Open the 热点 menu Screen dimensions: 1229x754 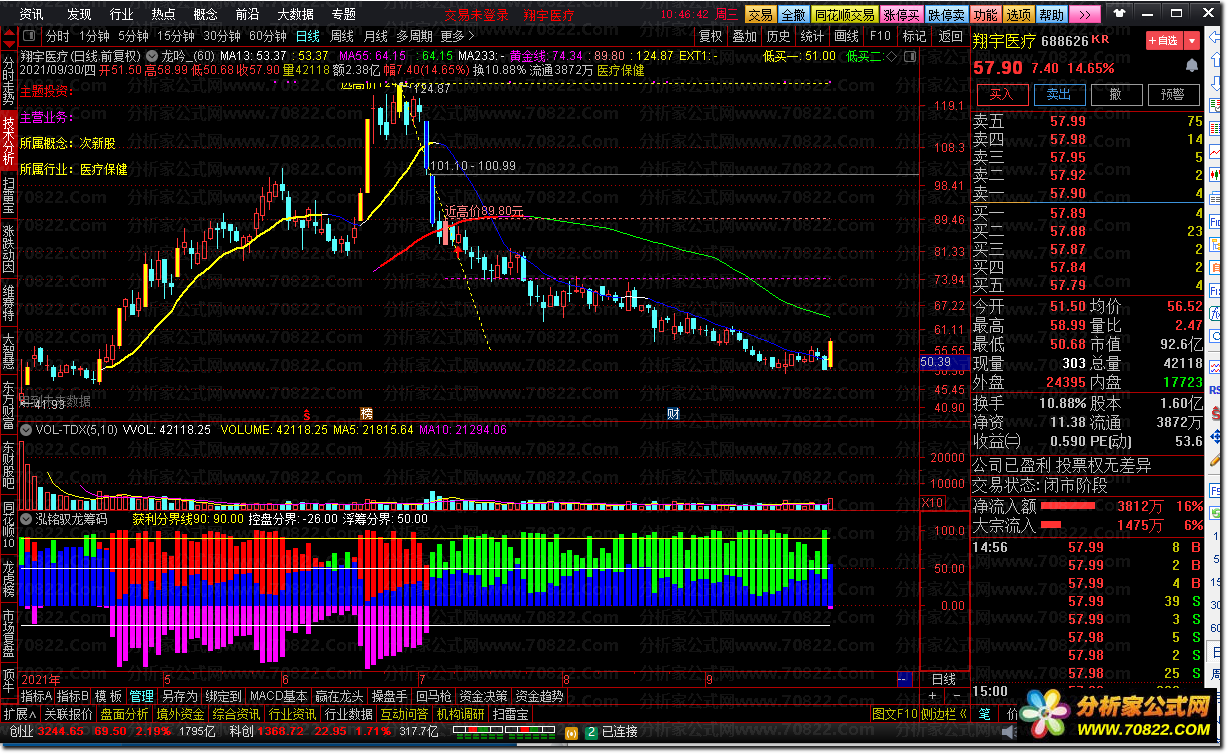point(163,15)
